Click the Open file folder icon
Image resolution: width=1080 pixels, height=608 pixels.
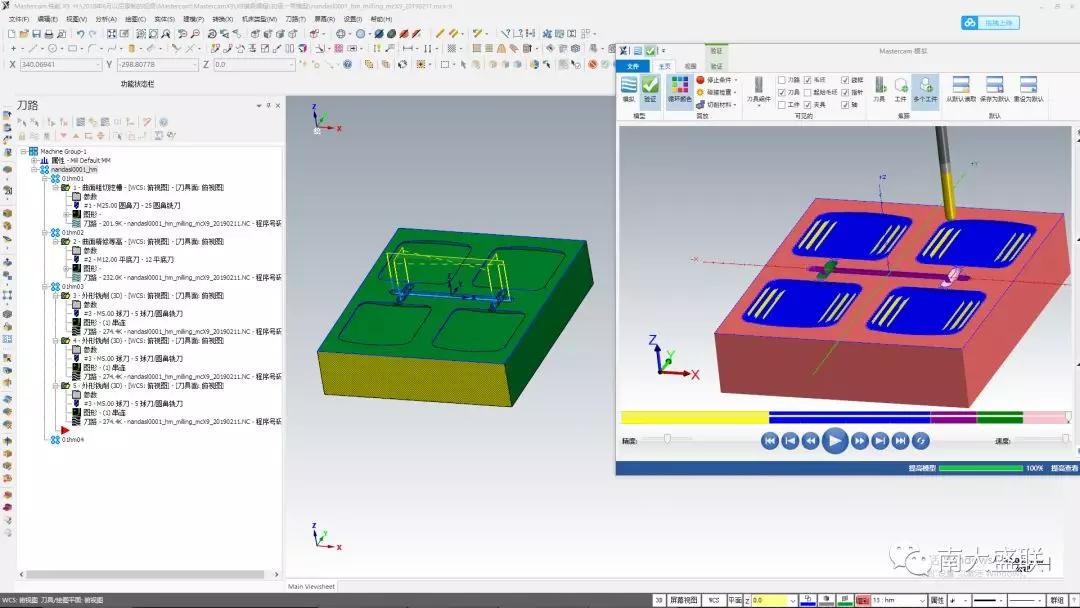24,34
